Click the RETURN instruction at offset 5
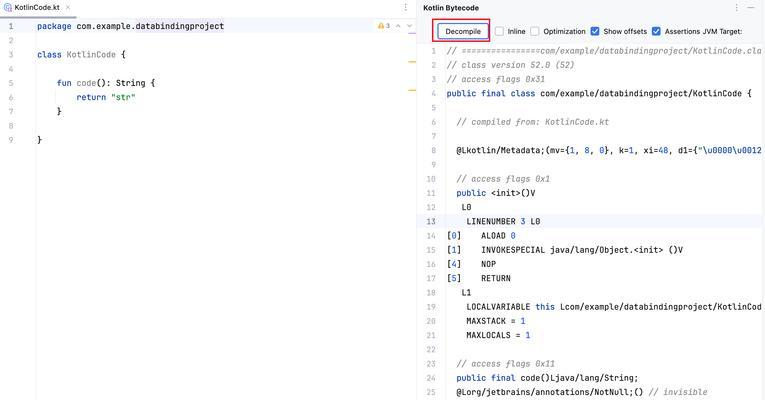Viewport: 765px width, 400px height. 496,278
